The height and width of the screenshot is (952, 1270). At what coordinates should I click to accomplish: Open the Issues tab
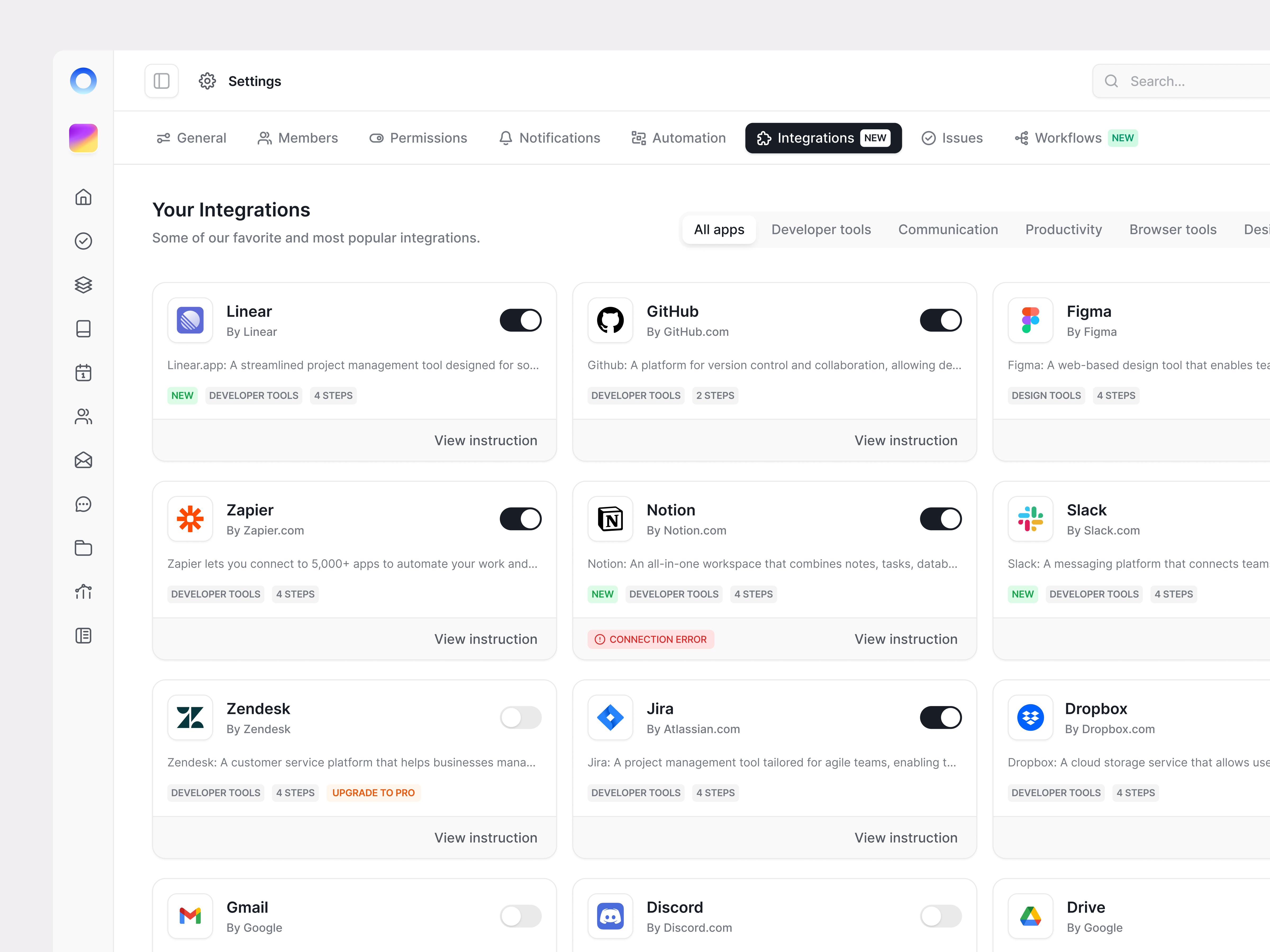point(952,138)
